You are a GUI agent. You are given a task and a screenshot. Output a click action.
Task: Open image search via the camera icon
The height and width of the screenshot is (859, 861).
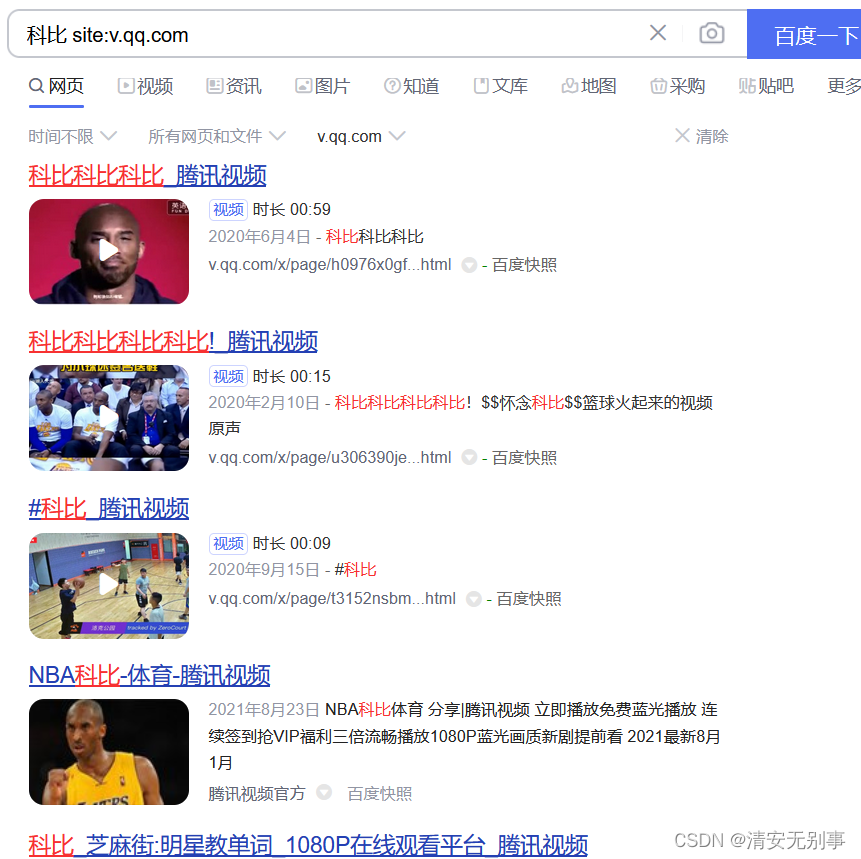click(x=712, y=33)
